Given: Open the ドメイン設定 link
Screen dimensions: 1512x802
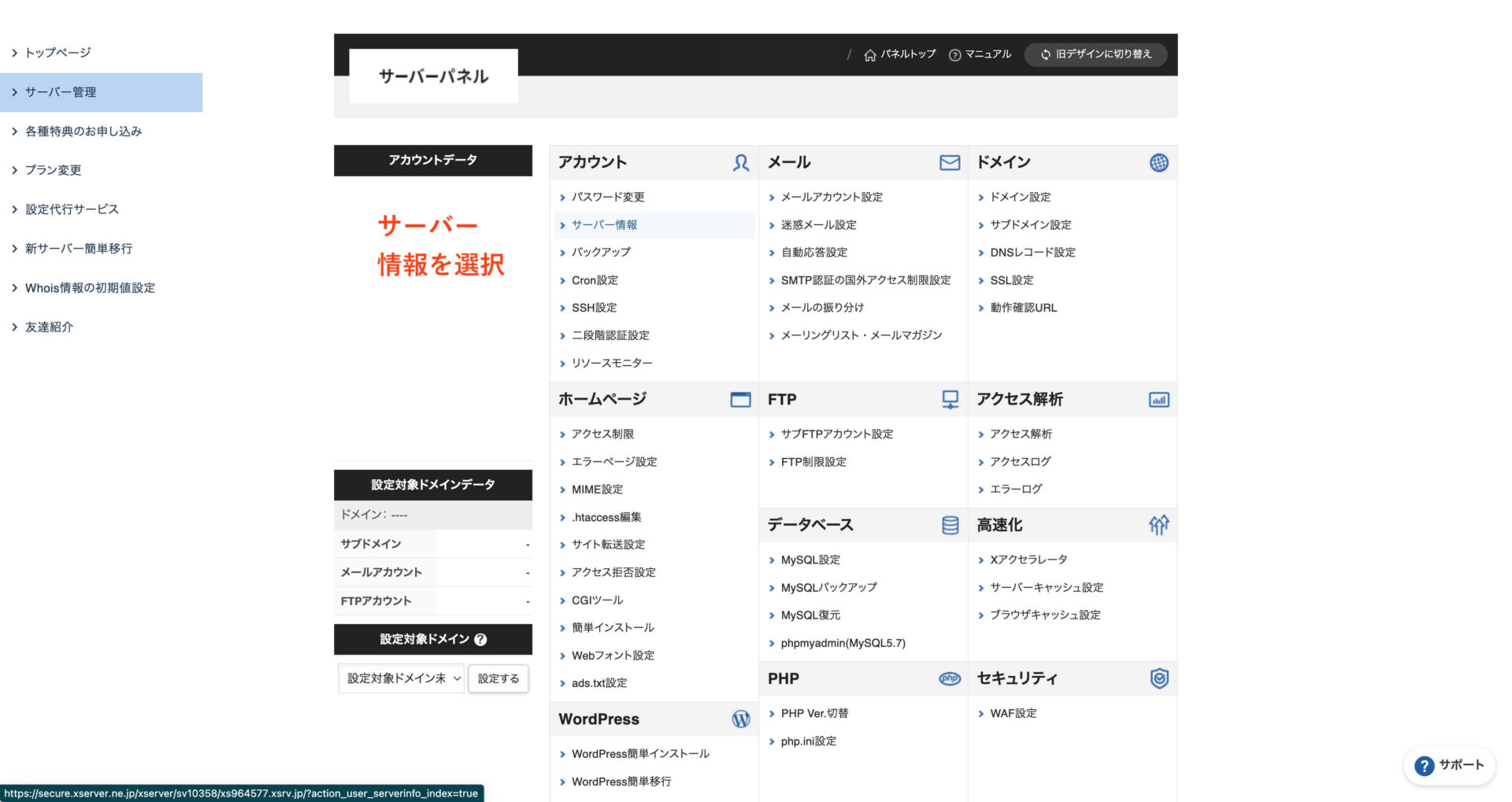Looking at the screenshot, I should pyautogui.click(x=1020, y=198).
